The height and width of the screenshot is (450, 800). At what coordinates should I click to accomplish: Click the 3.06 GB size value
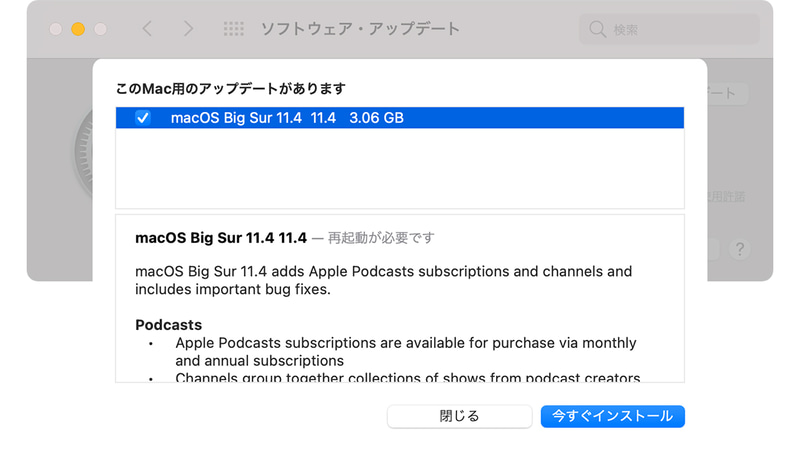(377, 118)
